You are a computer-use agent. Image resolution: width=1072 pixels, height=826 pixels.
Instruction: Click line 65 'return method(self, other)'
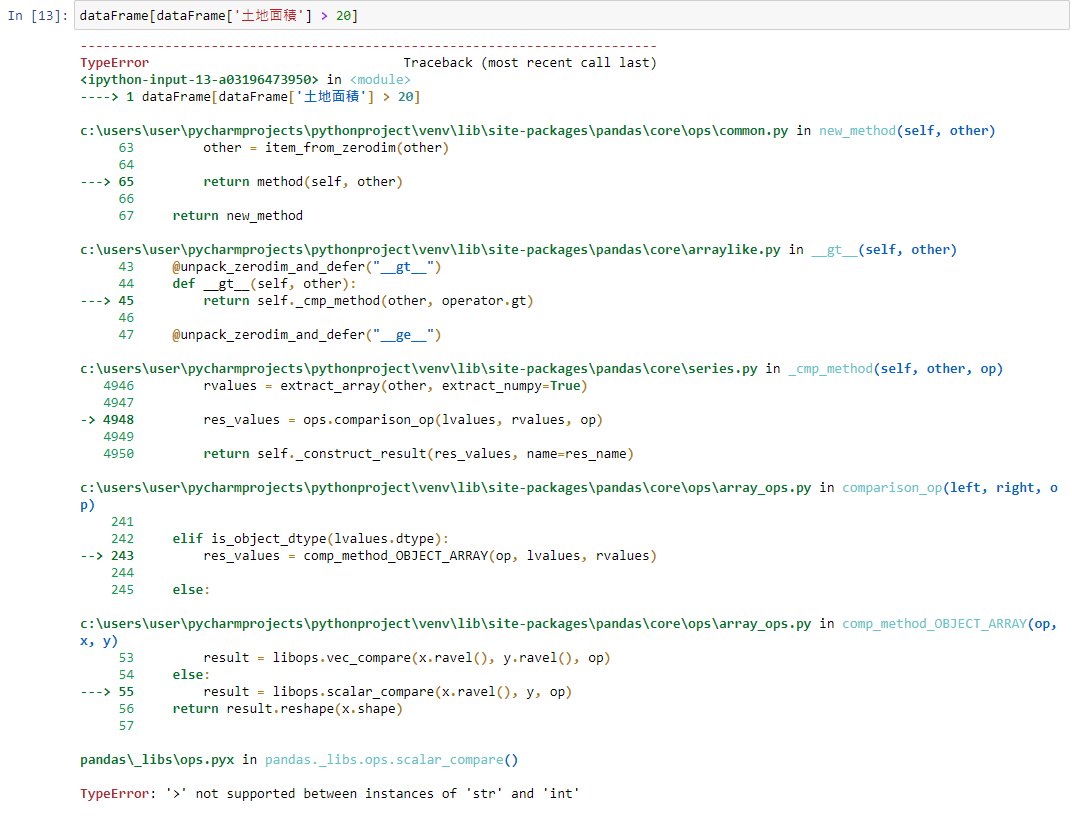(x=303, y=182)
